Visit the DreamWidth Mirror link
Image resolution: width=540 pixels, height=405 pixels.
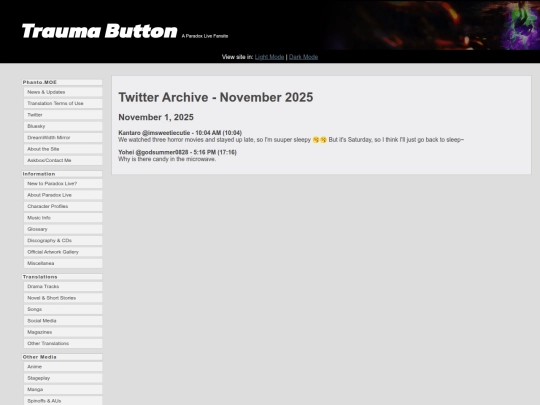click(x=63, y=137)
